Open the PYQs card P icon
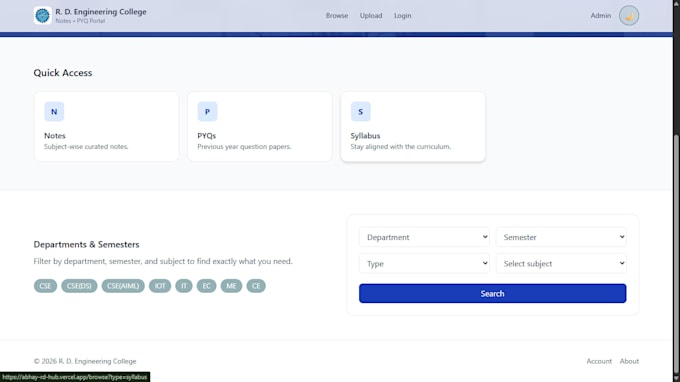Image resolution: width=680 pixels, height=382 pixels. point(207,111)
